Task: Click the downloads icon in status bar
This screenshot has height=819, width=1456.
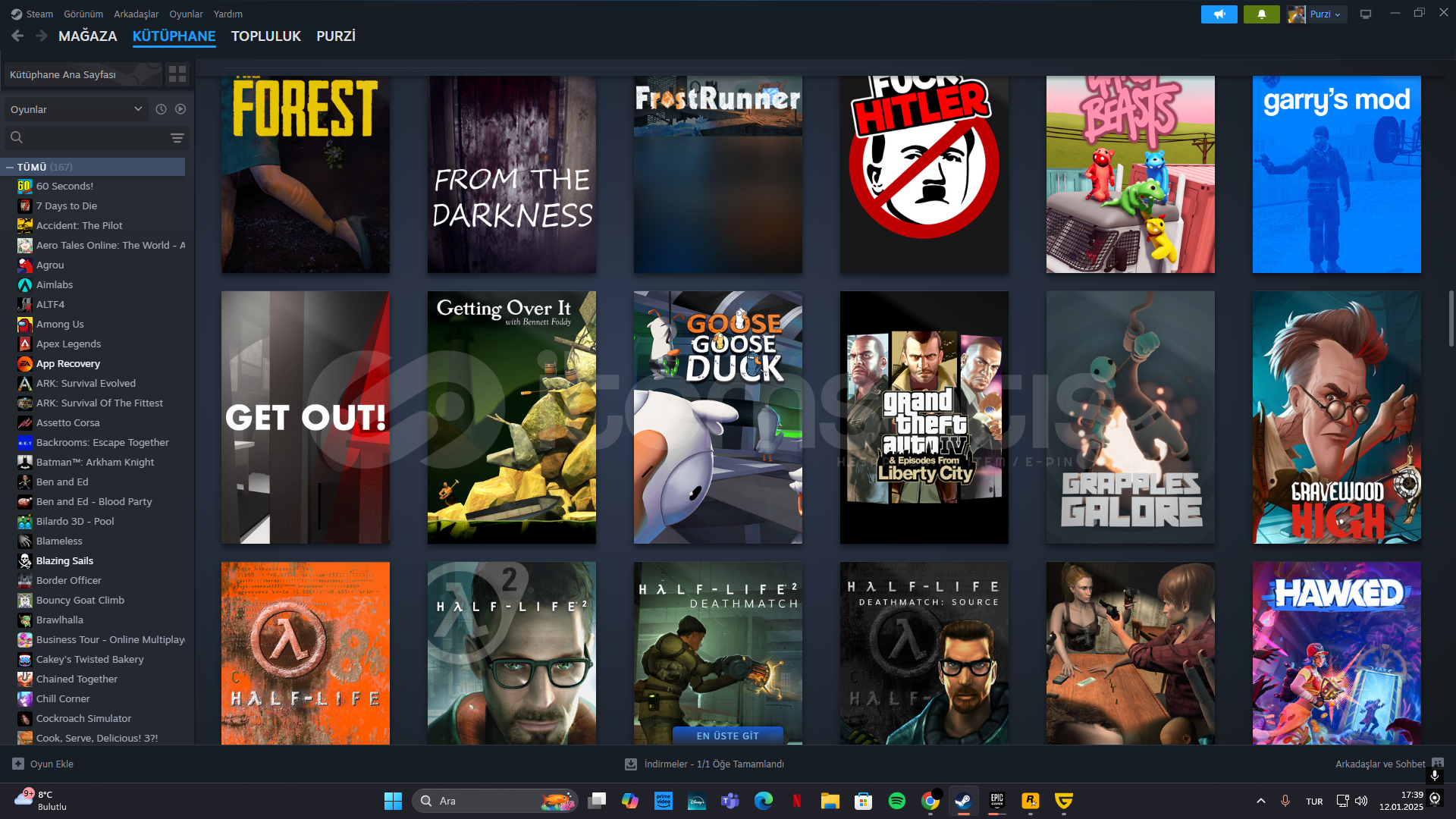Action: (x=631, y=764)
